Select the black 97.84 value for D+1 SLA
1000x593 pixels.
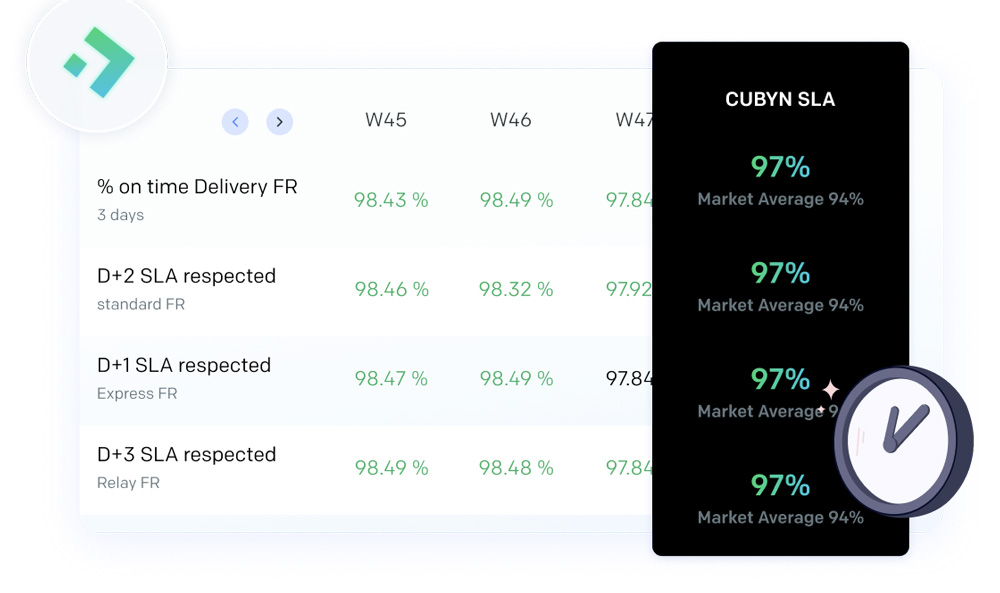[x=629, y=379]
